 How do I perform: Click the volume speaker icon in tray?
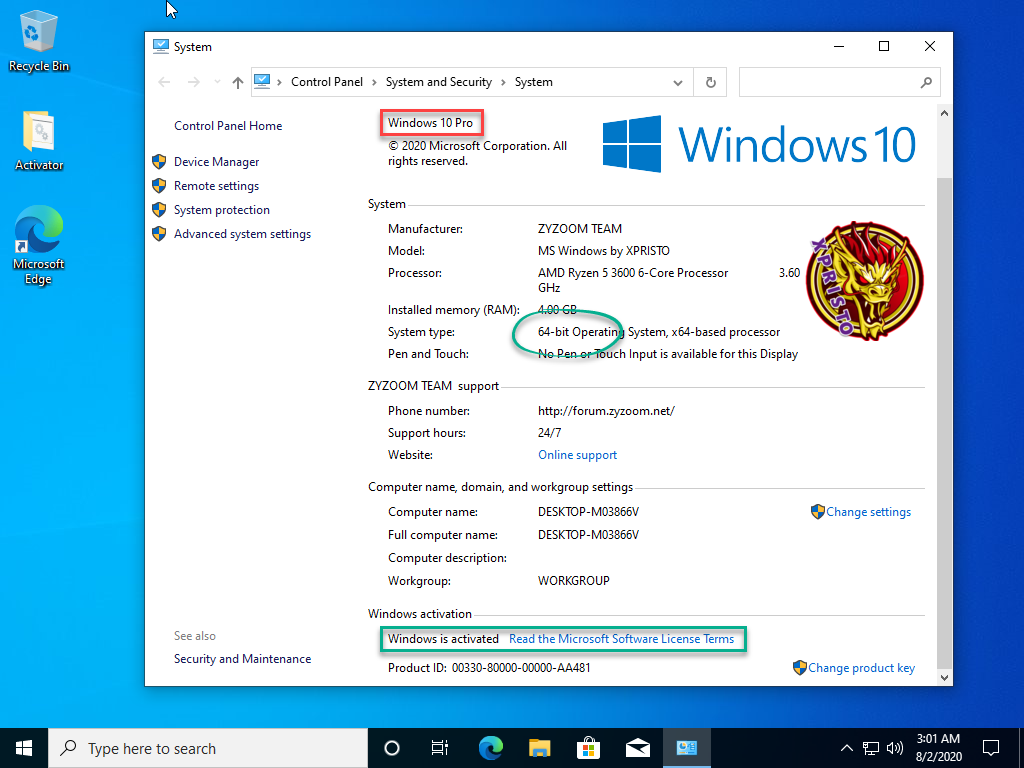[x=895, y=748]
